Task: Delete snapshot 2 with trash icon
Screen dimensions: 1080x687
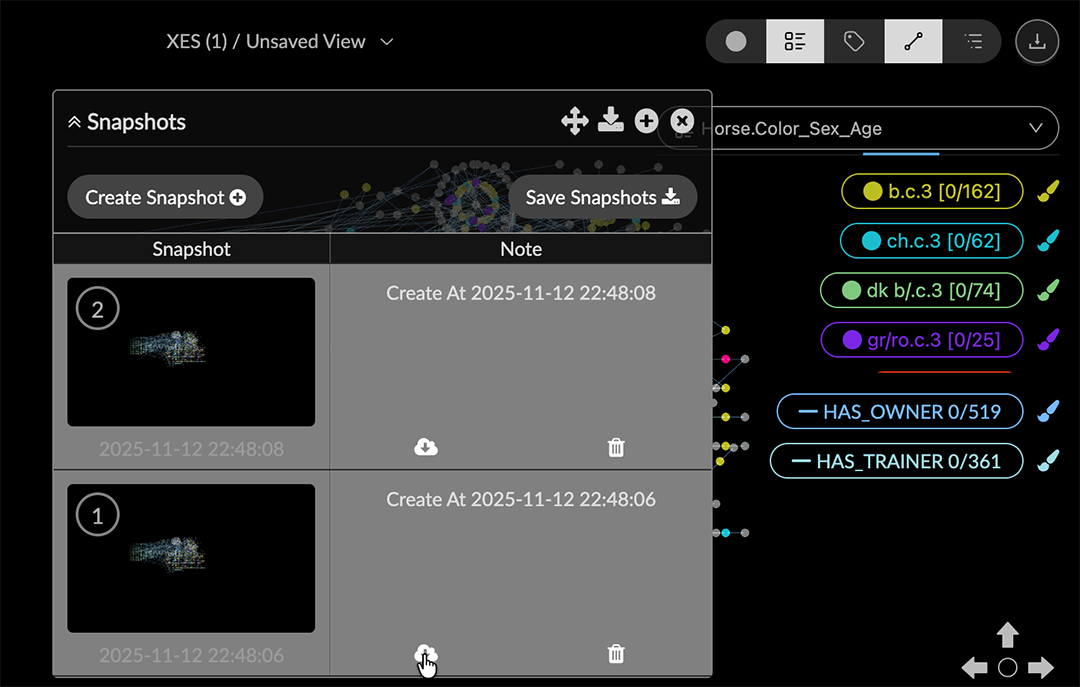Action: click(x=616, y=447)
